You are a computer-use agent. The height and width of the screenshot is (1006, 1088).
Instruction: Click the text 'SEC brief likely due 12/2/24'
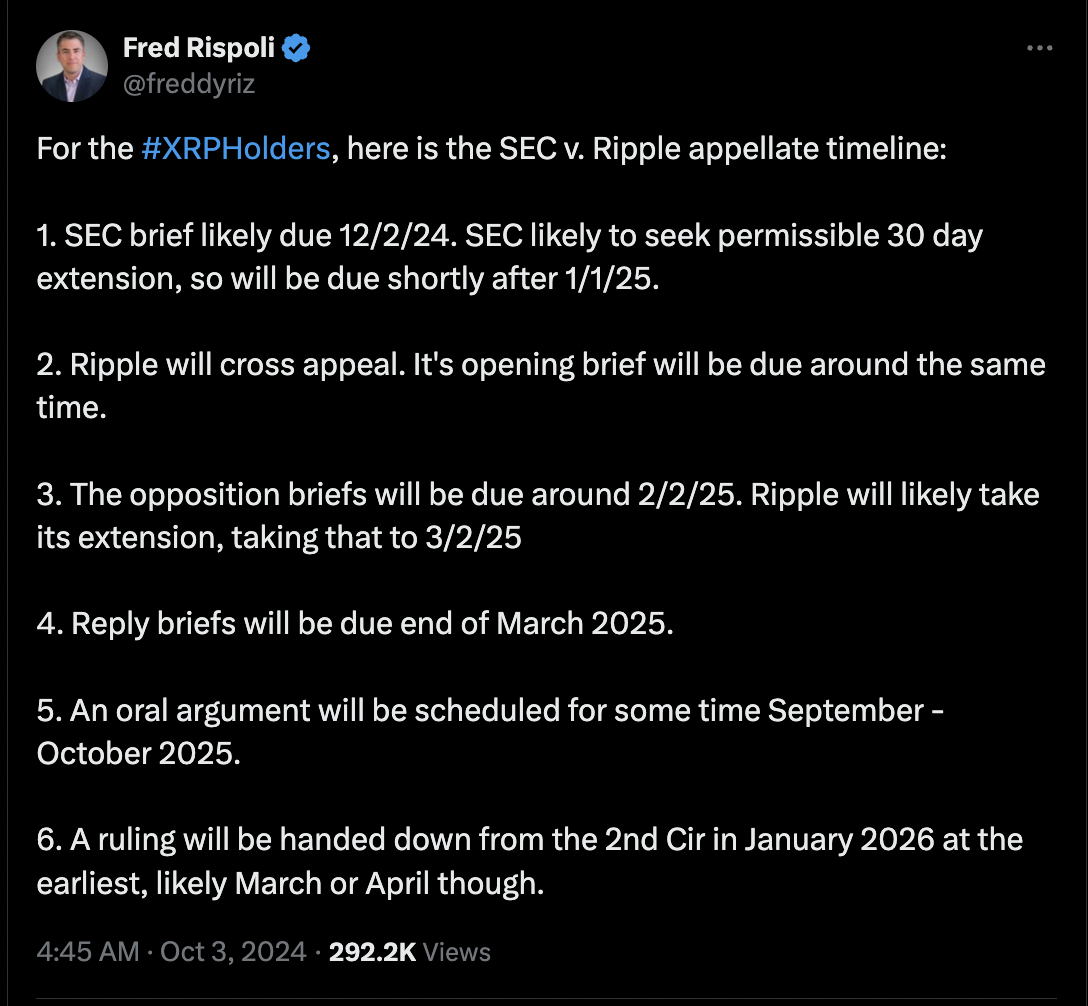pyautogui.click(x=257, y=236)
